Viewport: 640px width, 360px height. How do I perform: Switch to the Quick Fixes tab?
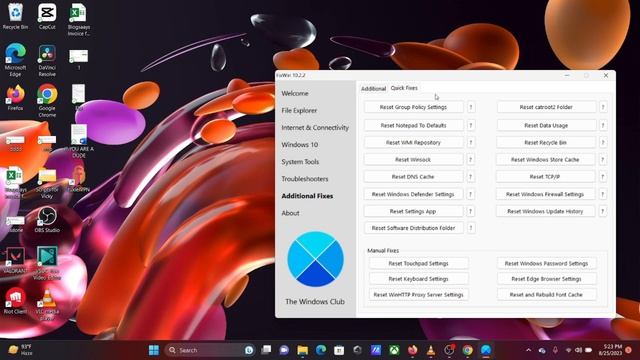click(404, 88)
